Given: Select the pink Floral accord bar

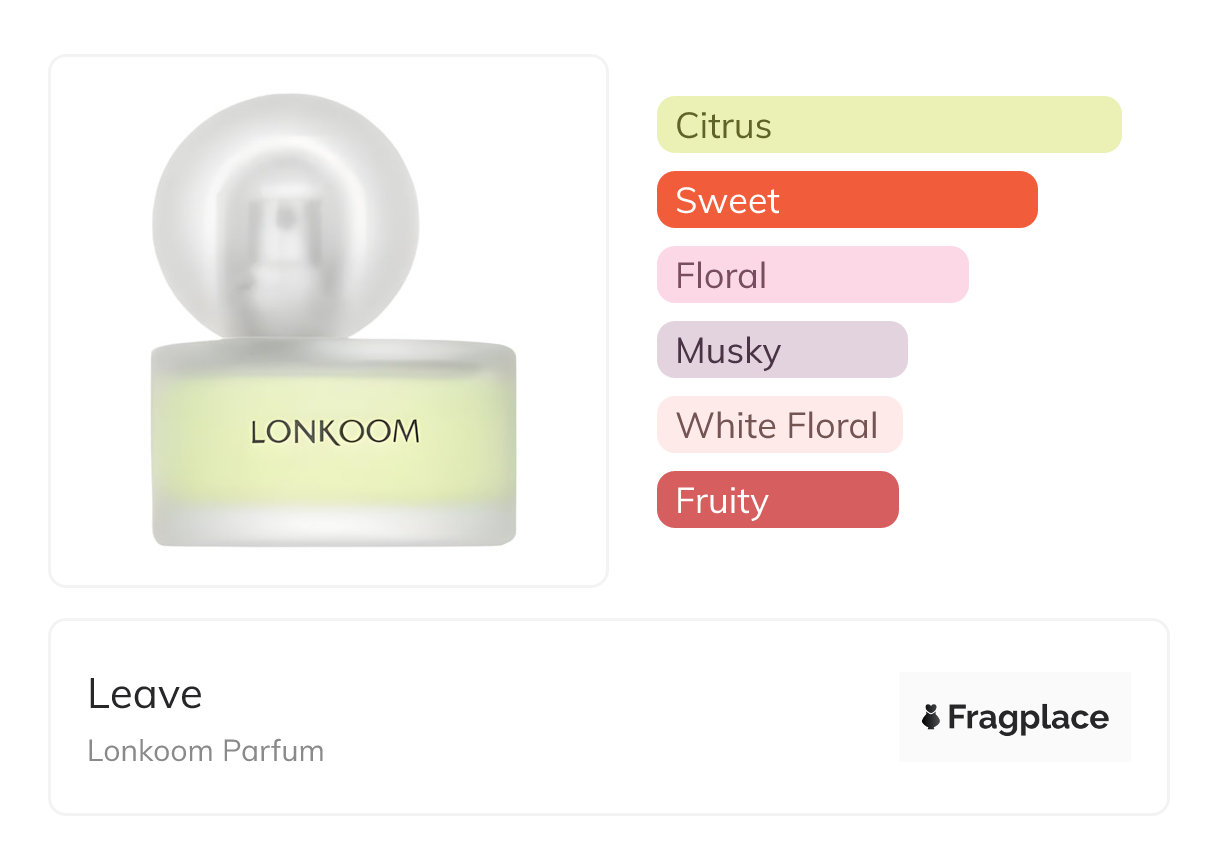Looking at the screenshot, I should click(812, 275).
